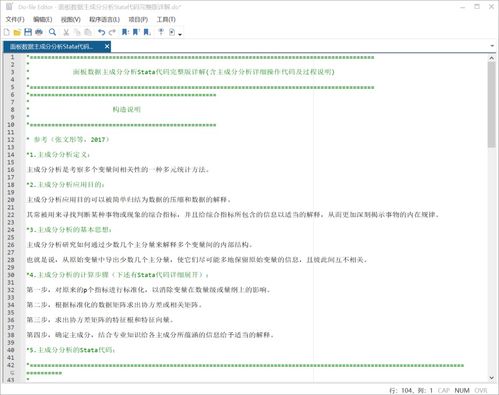Save the do-file with the floppy icon
The image size is (499, 395).
click(x=28, y=32)
